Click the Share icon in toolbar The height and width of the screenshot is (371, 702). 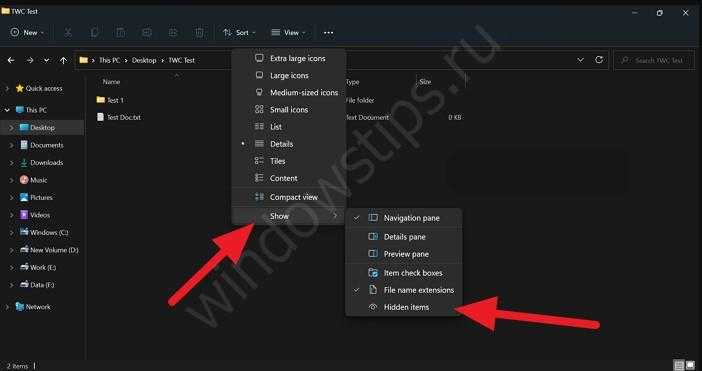(x=173, y=33)
